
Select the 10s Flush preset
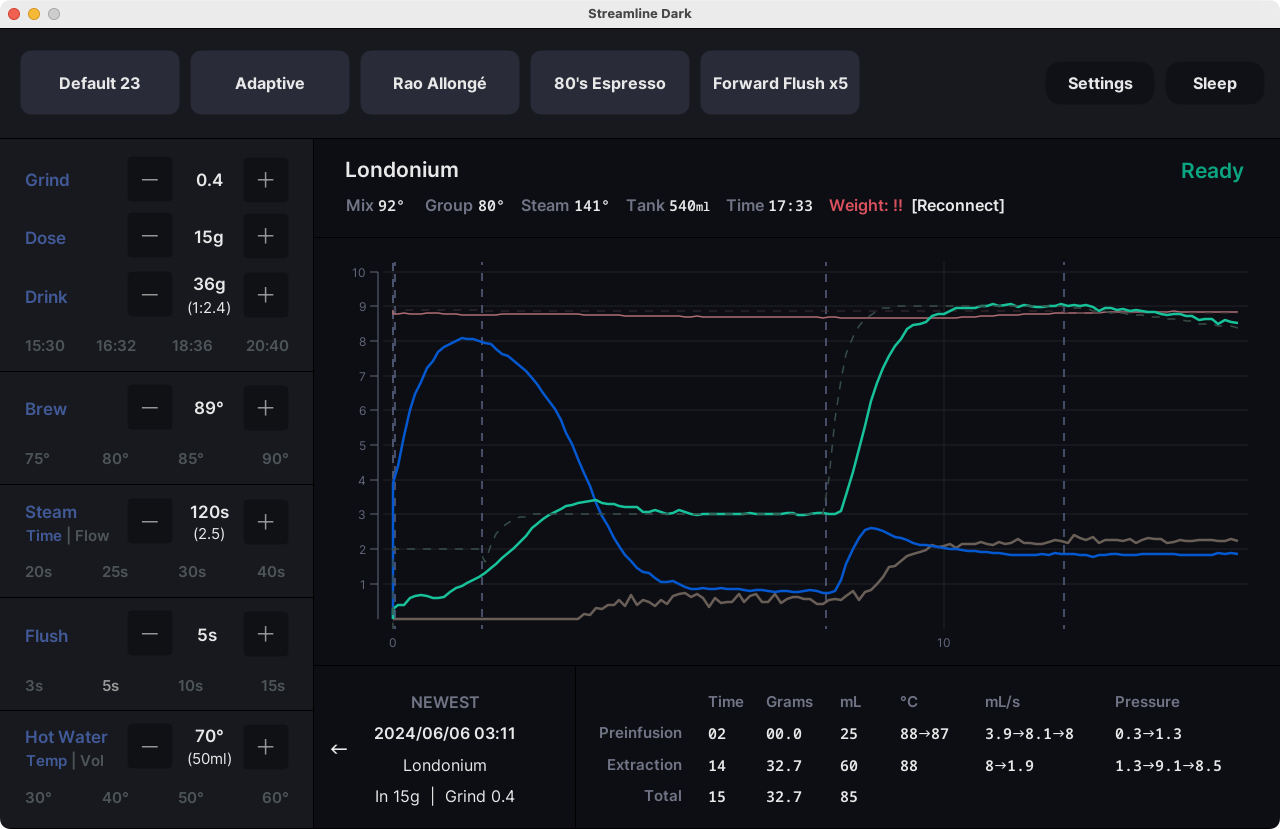click(190, 686)
